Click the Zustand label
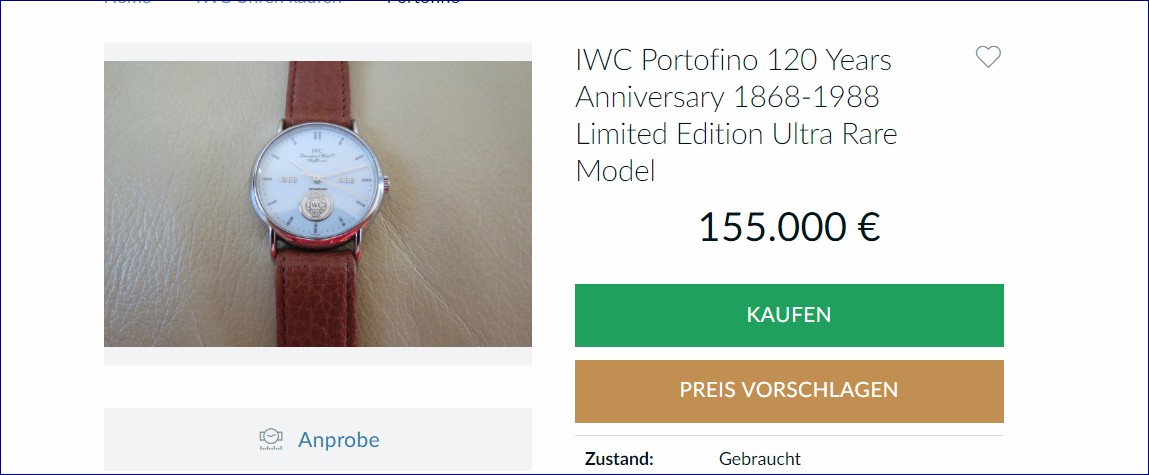The width and height of the screenshot is (1149, 475). pyautogui.click(x=619, y=460)
